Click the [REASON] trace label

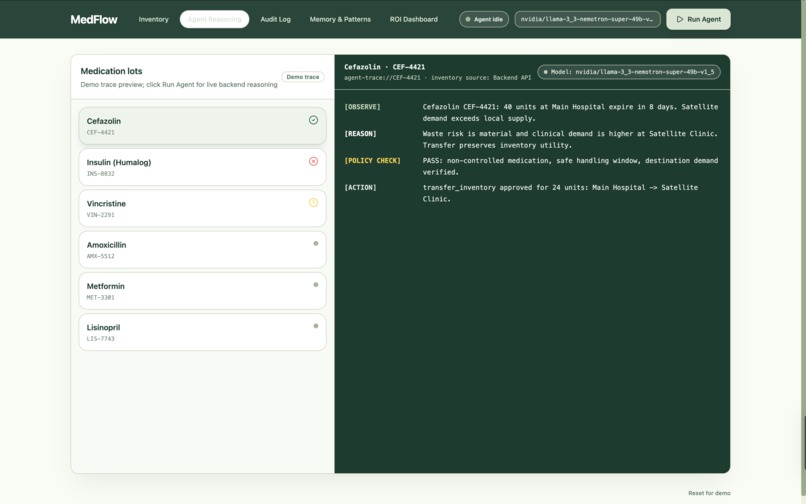[x=360, y=134]
